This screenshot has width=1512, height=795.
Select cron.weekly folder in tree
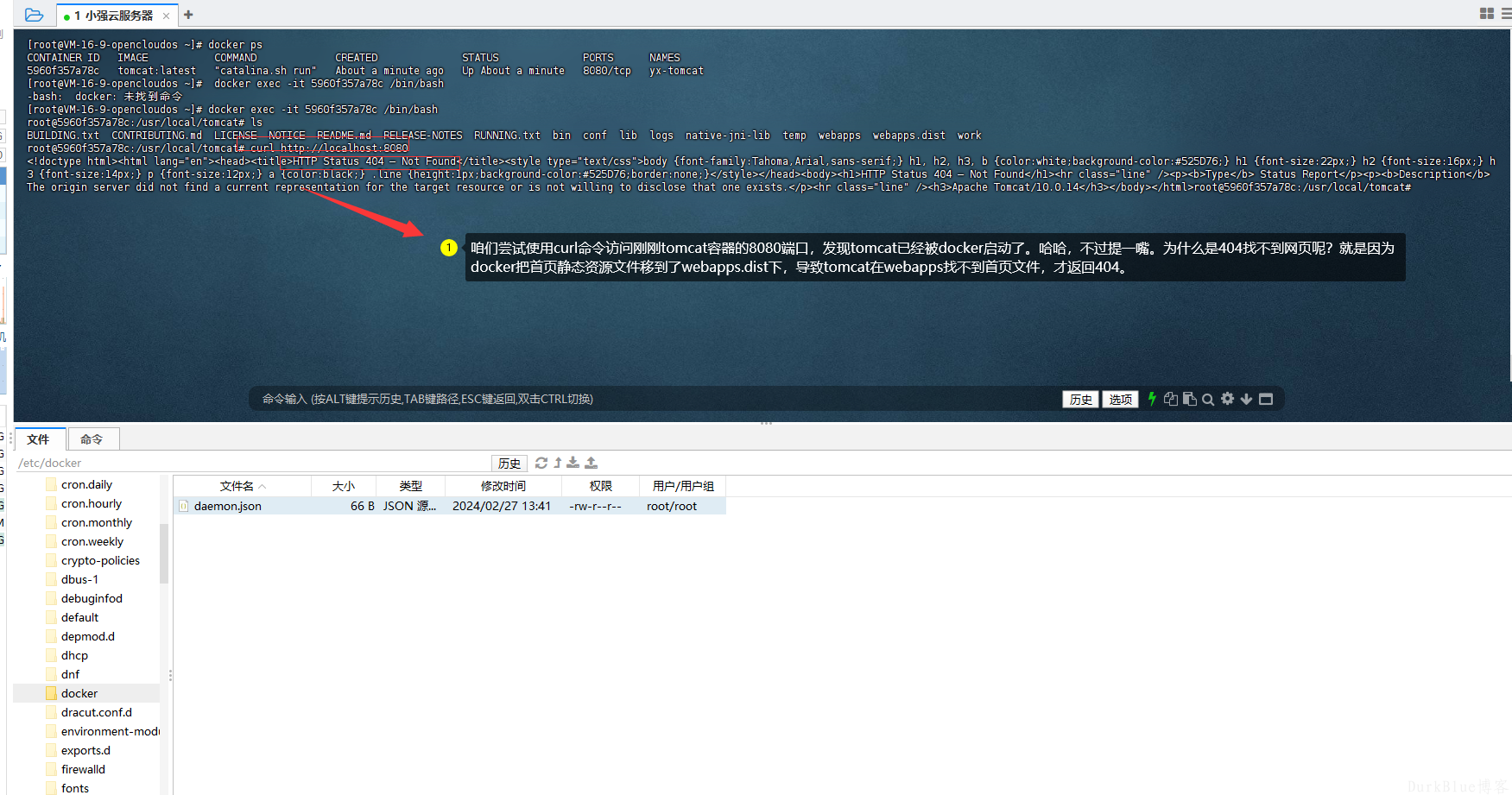click(92, 541)
